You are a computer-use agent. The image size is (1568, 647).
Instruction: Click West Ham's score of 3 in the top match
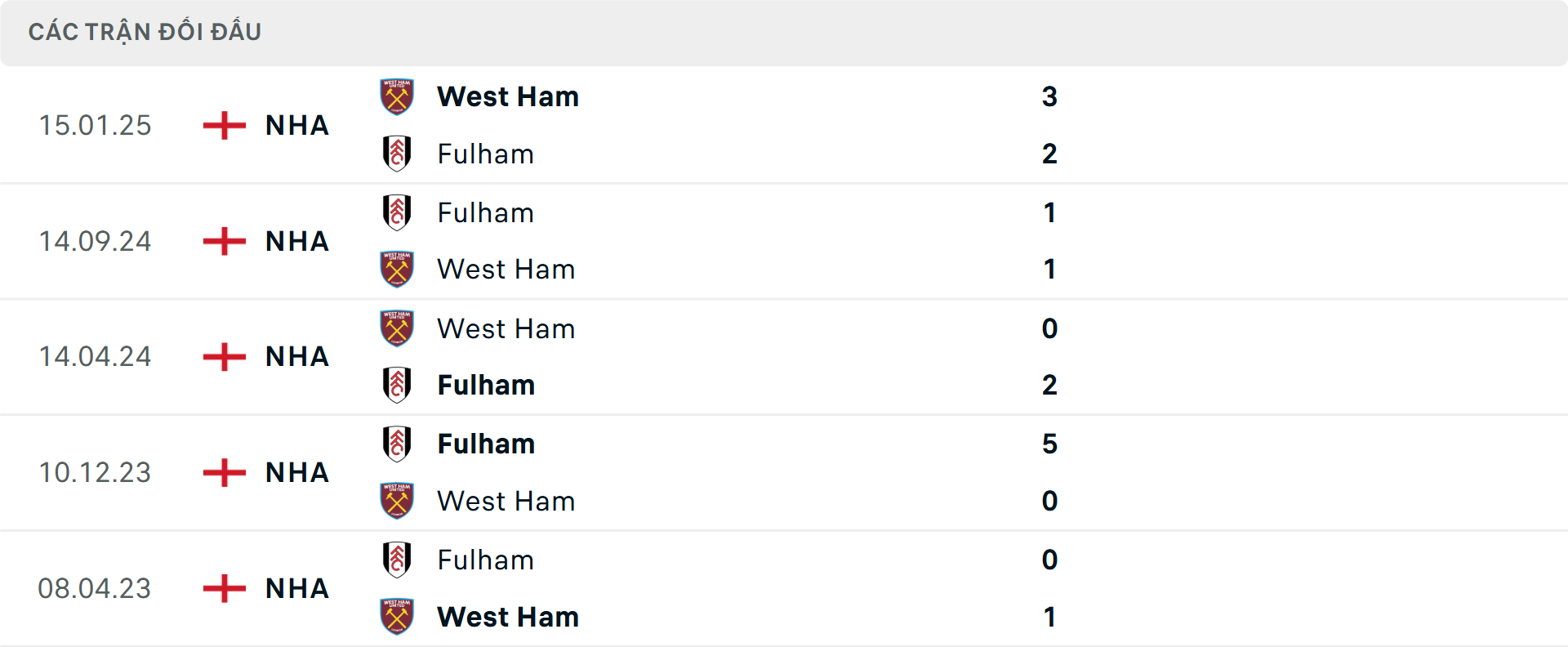tap(1051, 96)
